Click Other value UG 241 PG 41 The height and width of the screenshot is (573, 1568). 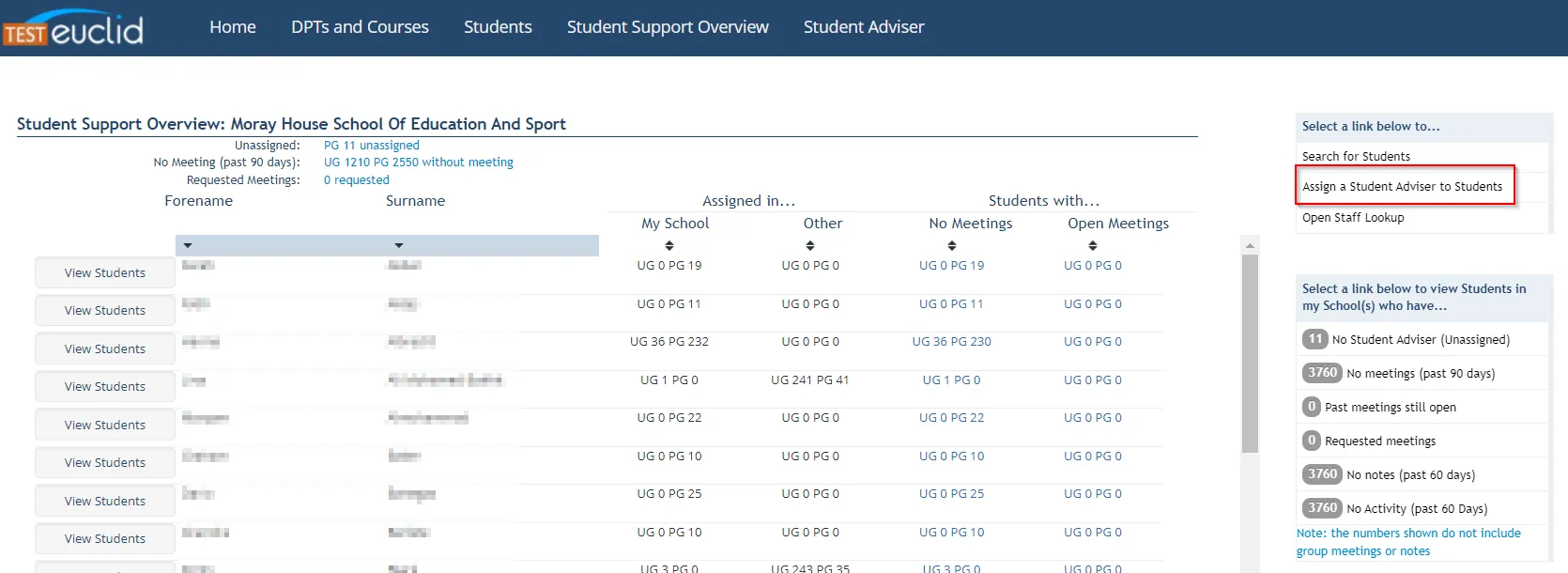point(810,380)
